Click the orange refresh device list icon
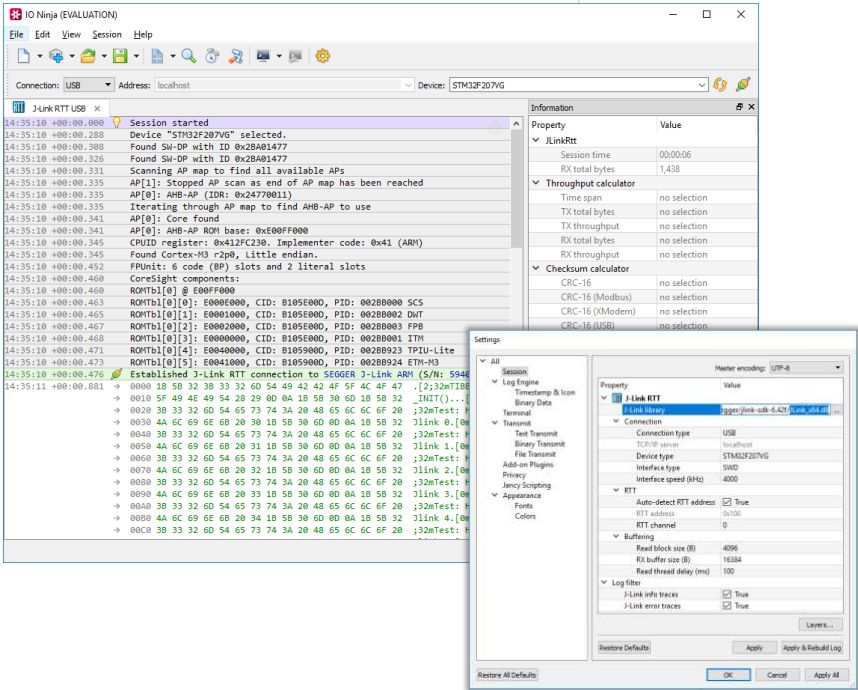The width and height of the screenshot is (858, 690). point(720,85)
